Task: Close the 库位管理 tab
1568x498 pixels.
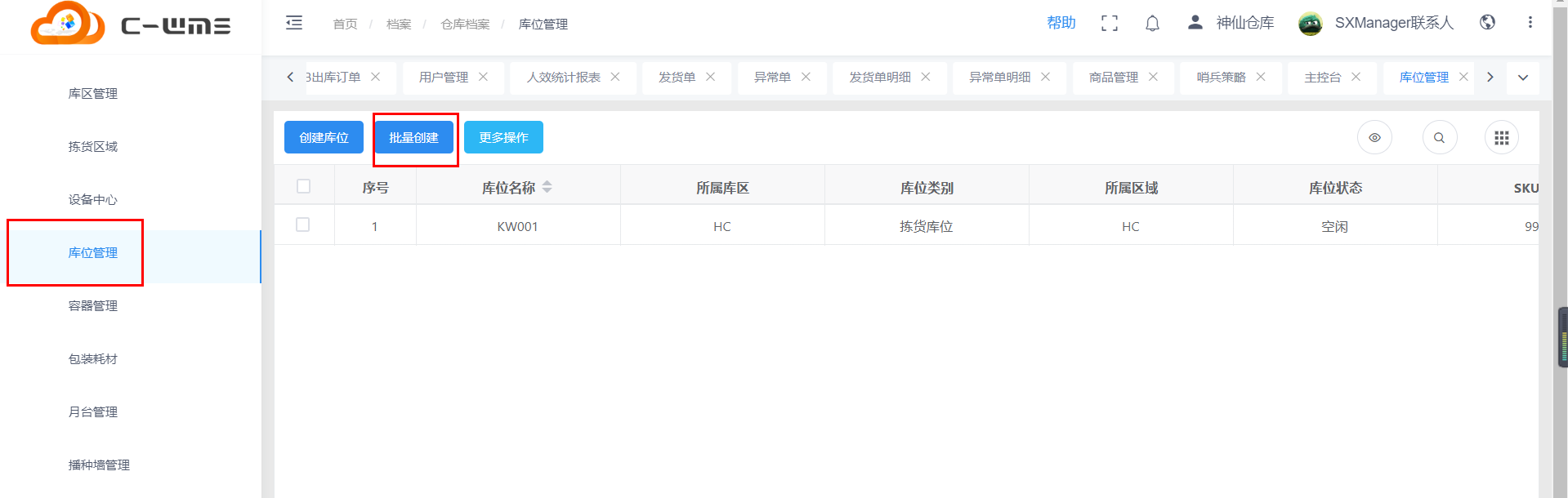Action: click(x=1463, y=77)
